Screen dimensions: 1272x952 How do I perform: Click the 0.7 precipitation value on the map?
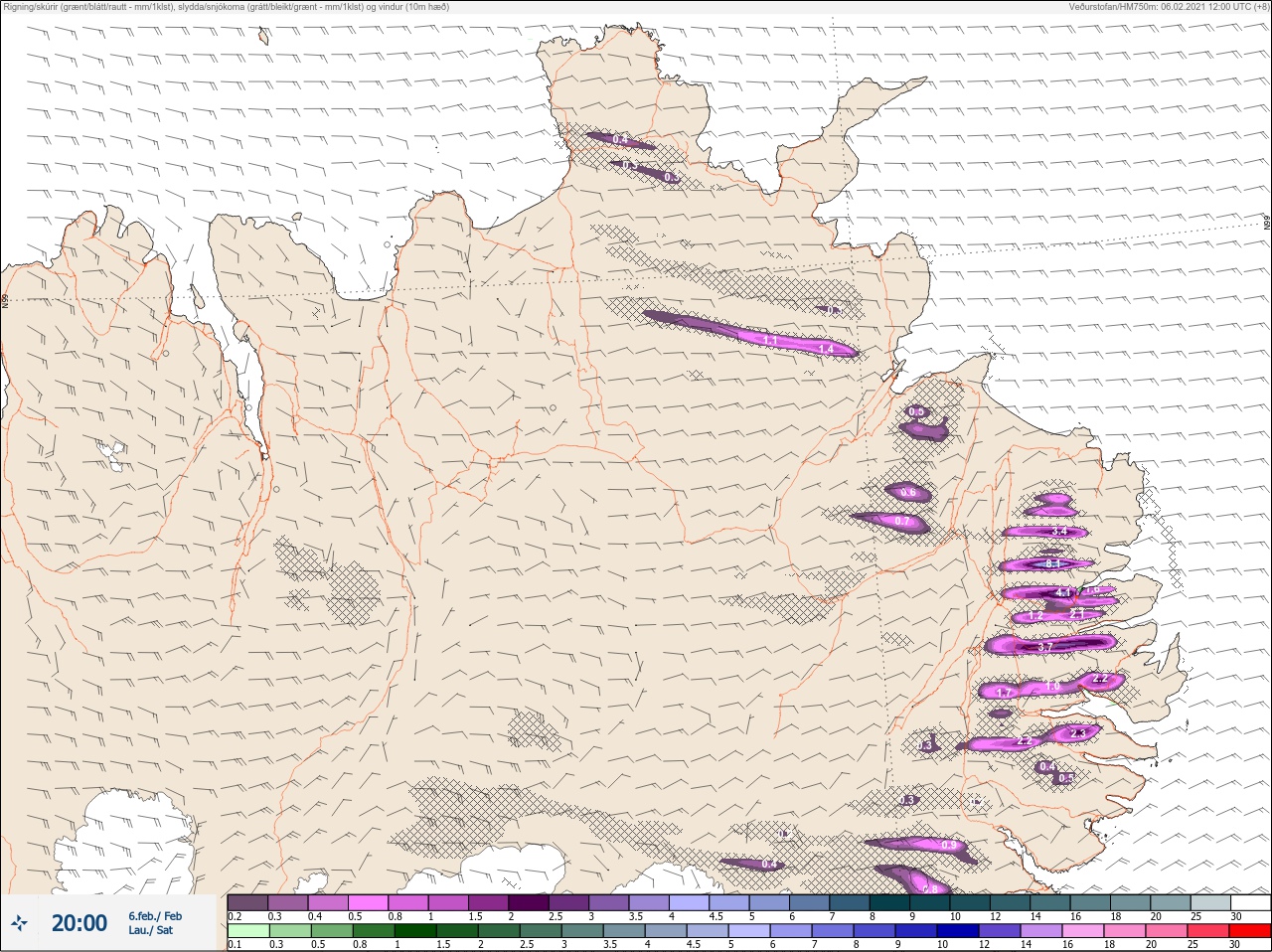[x=902, y=521]
